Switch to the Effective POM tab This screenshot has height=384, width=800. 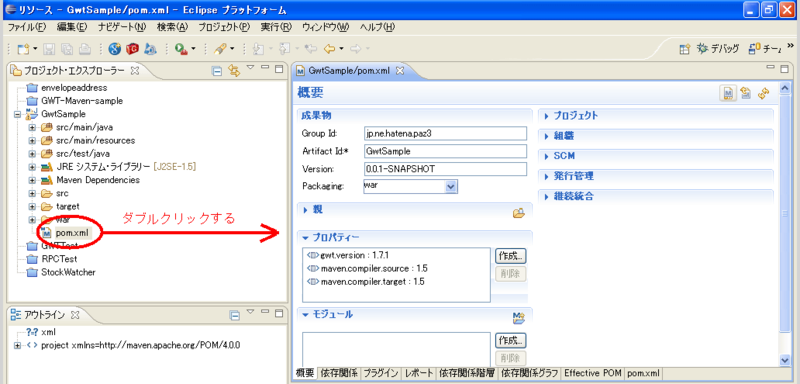pyautogui.click(x=593, y=373)
